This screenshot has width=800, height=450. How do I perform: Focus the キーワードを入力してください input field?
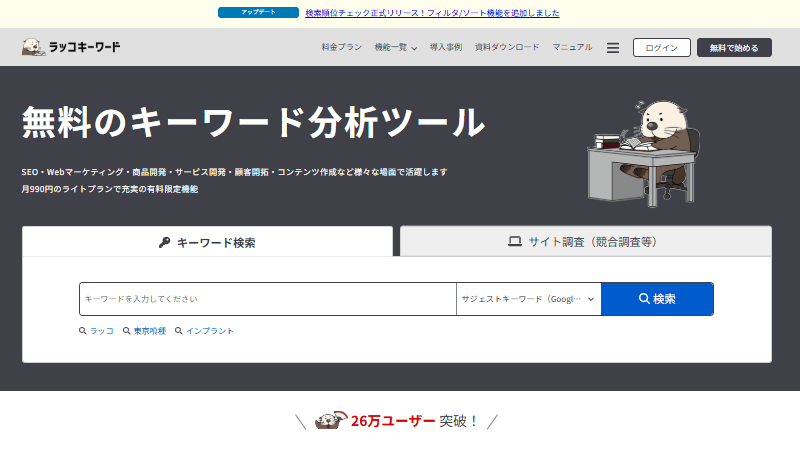[268, 299]
